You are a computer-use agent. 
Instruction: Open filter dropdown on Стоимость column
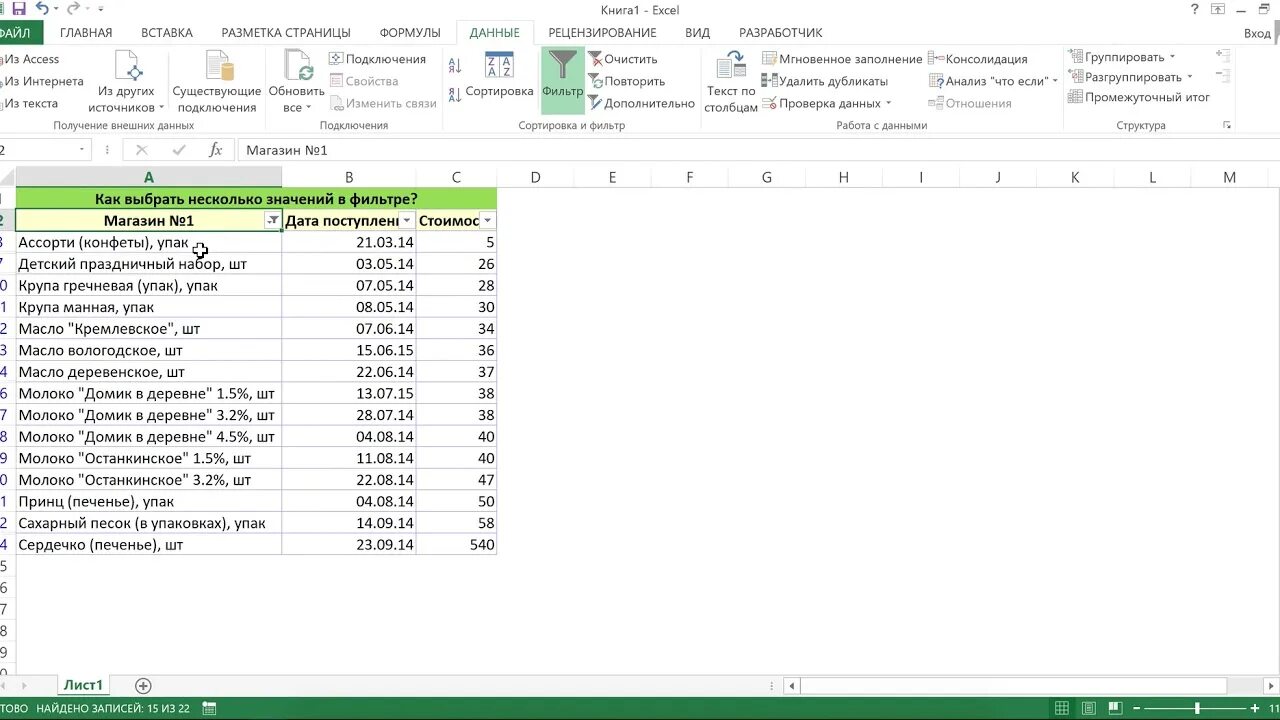tap(487, 221)
